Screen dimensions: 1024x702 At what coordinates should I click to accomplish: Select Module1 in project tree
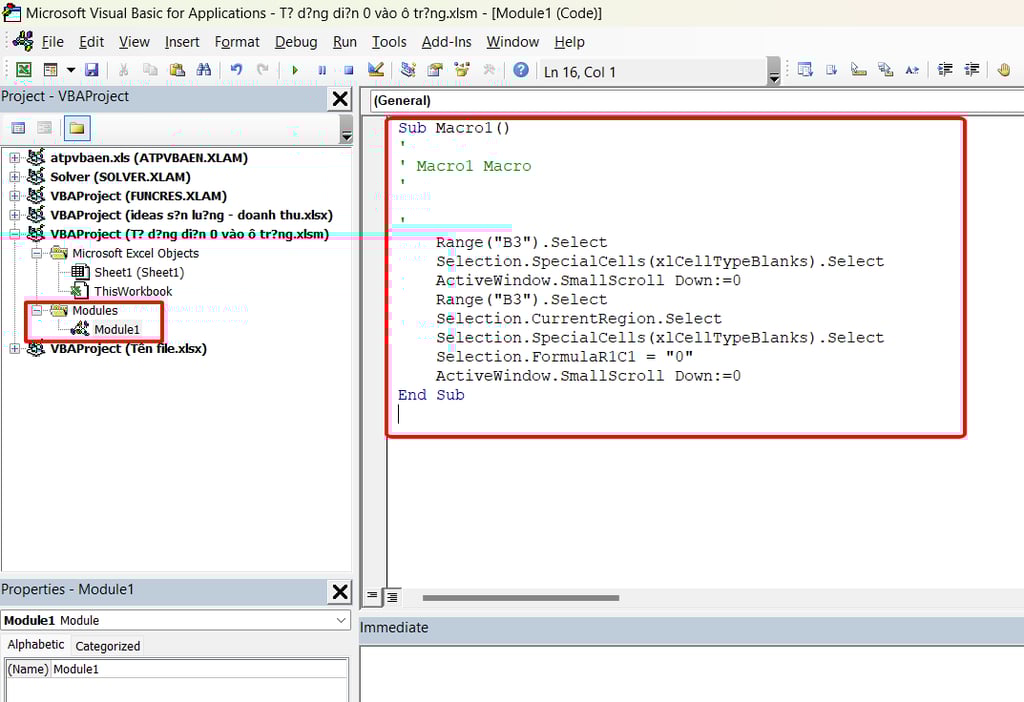click(117, 329)
